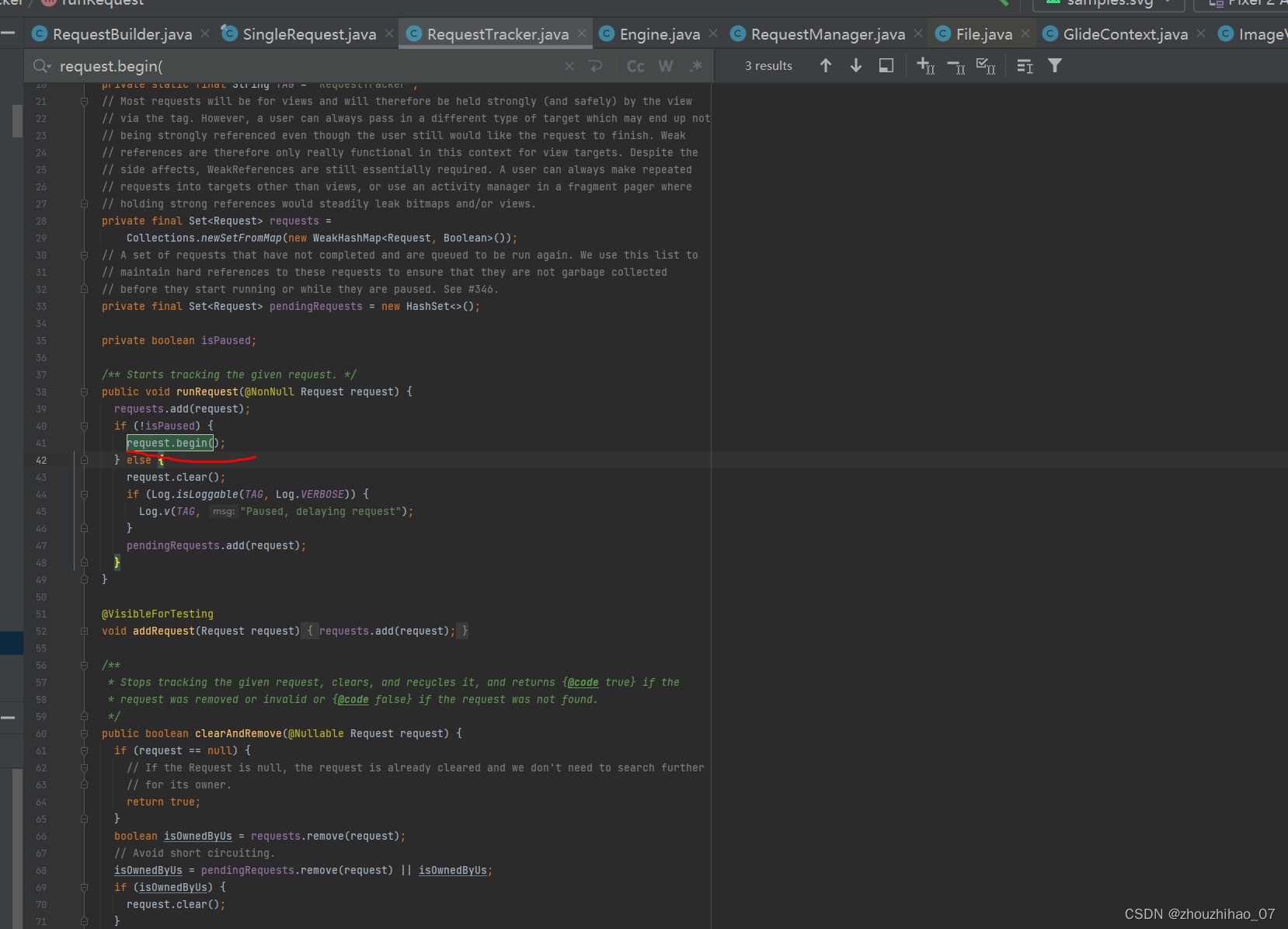Switch to SingleRequest.java tab

tap(309, 34)
